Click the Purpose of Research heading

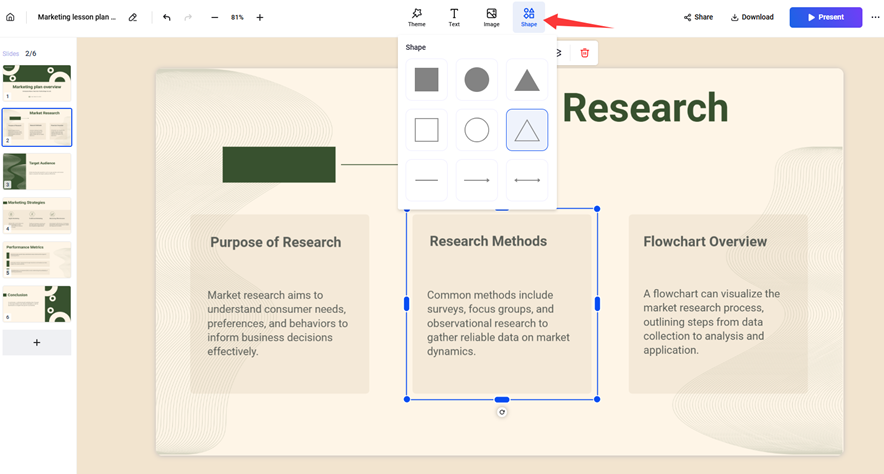click(x=276, y=242)
